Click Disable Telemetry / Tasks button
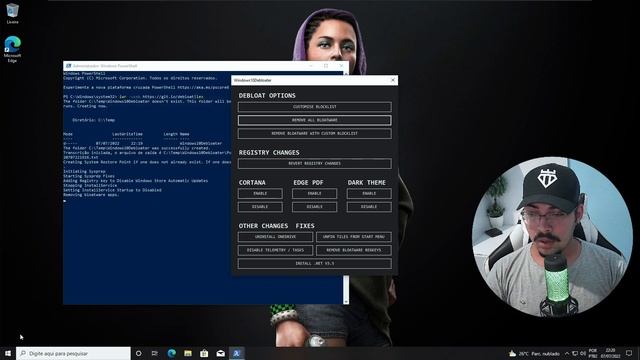640x360 pixels. (x=276, y=250)
